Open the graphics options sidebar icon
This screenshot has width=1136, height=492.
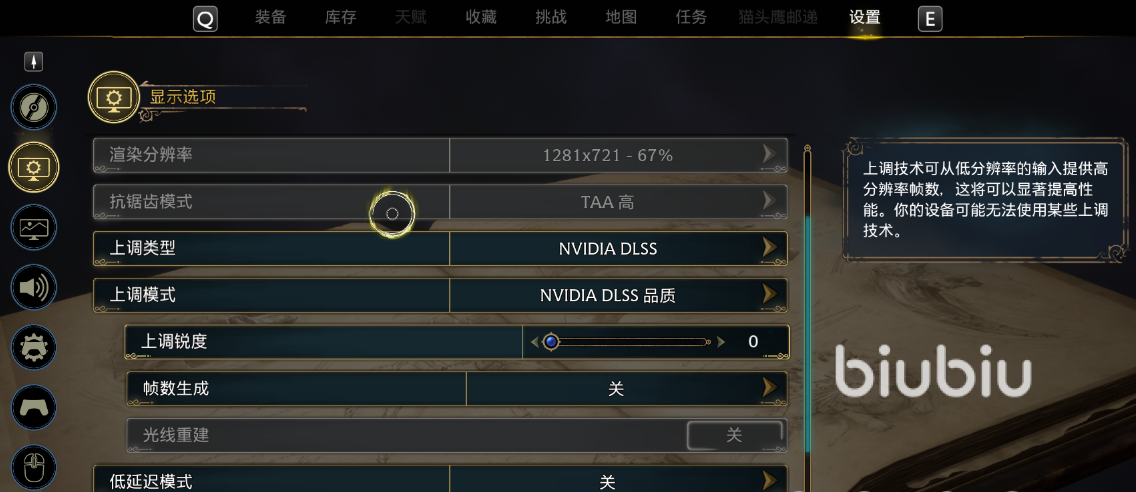click(x=33, y=228)
